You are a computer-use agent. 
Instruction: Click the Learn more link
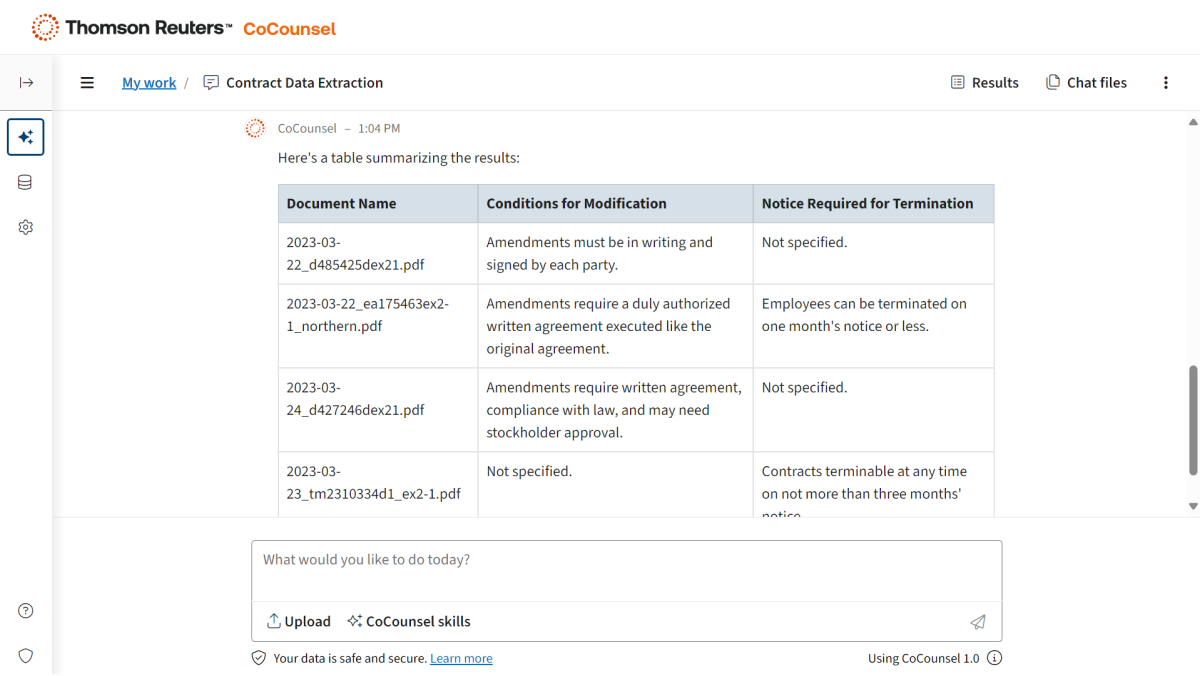(x=461, y=658)
